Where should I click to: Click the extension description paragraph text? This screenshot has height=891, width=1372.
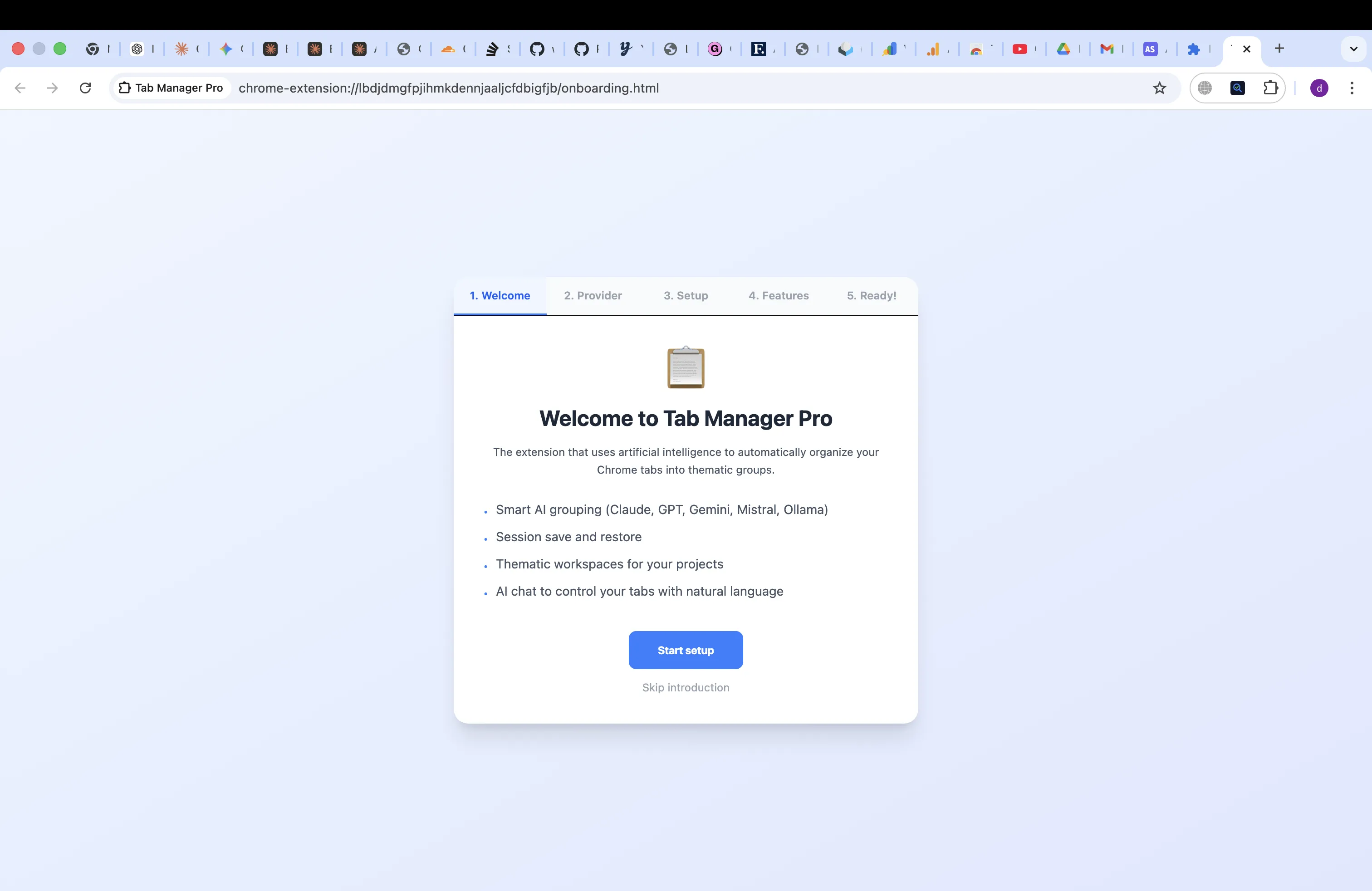(x=686, y=460)
